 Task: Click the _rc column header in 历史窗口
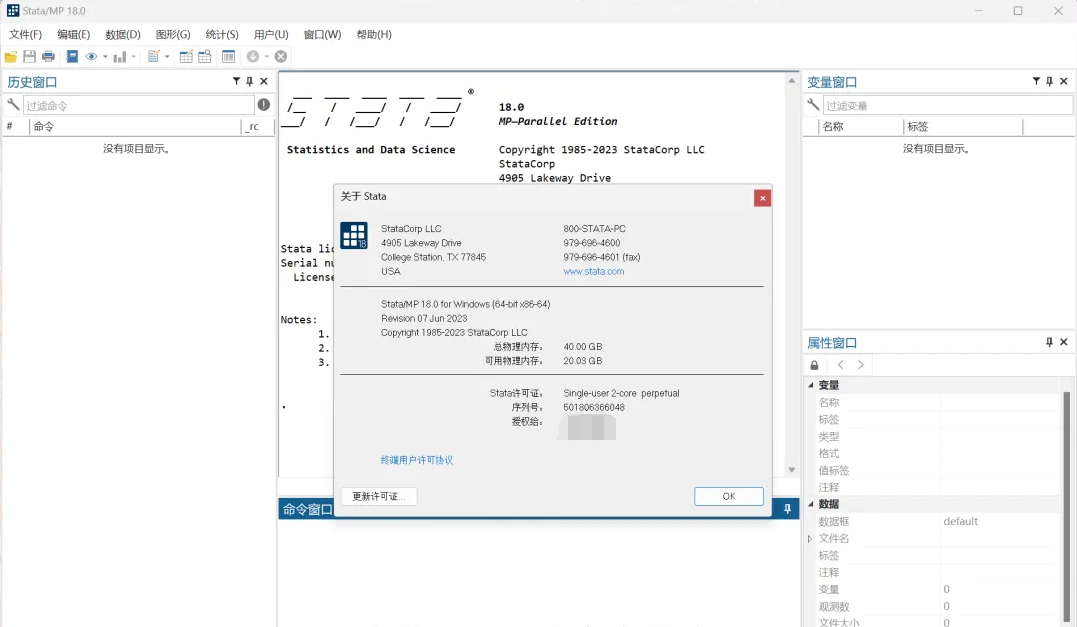pos(258,126)
